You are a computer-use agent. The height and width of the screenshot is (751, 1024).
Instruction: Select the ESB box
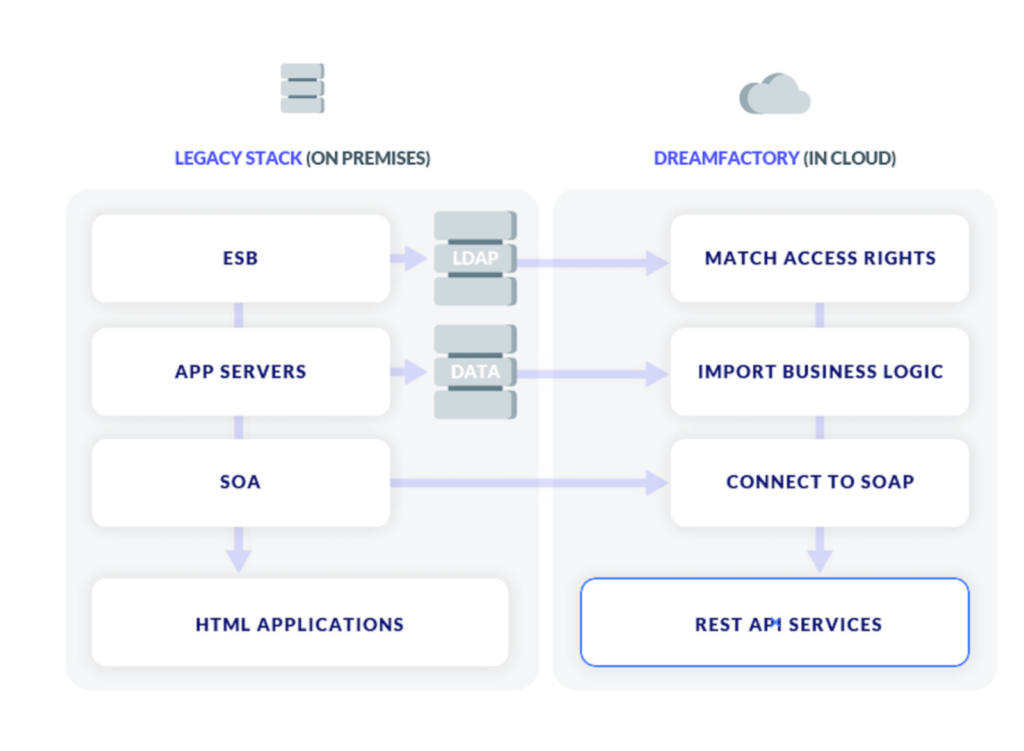[240, 258]
